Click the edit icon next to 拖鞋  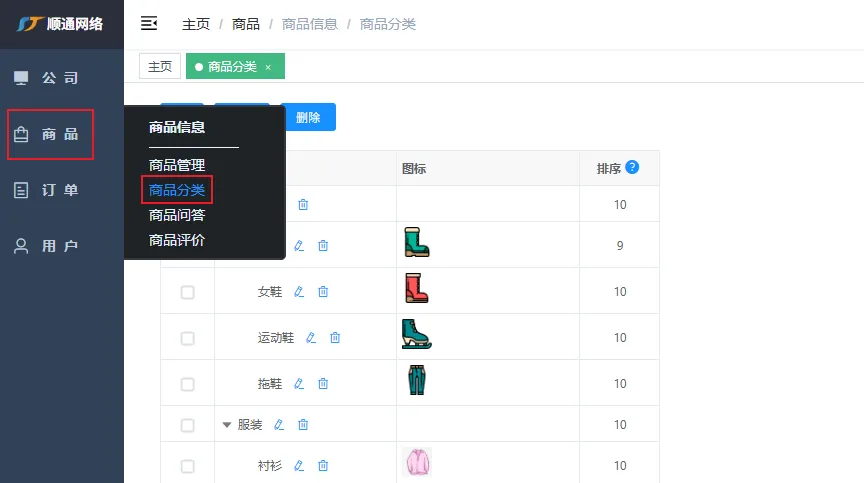tap(299, 384)
